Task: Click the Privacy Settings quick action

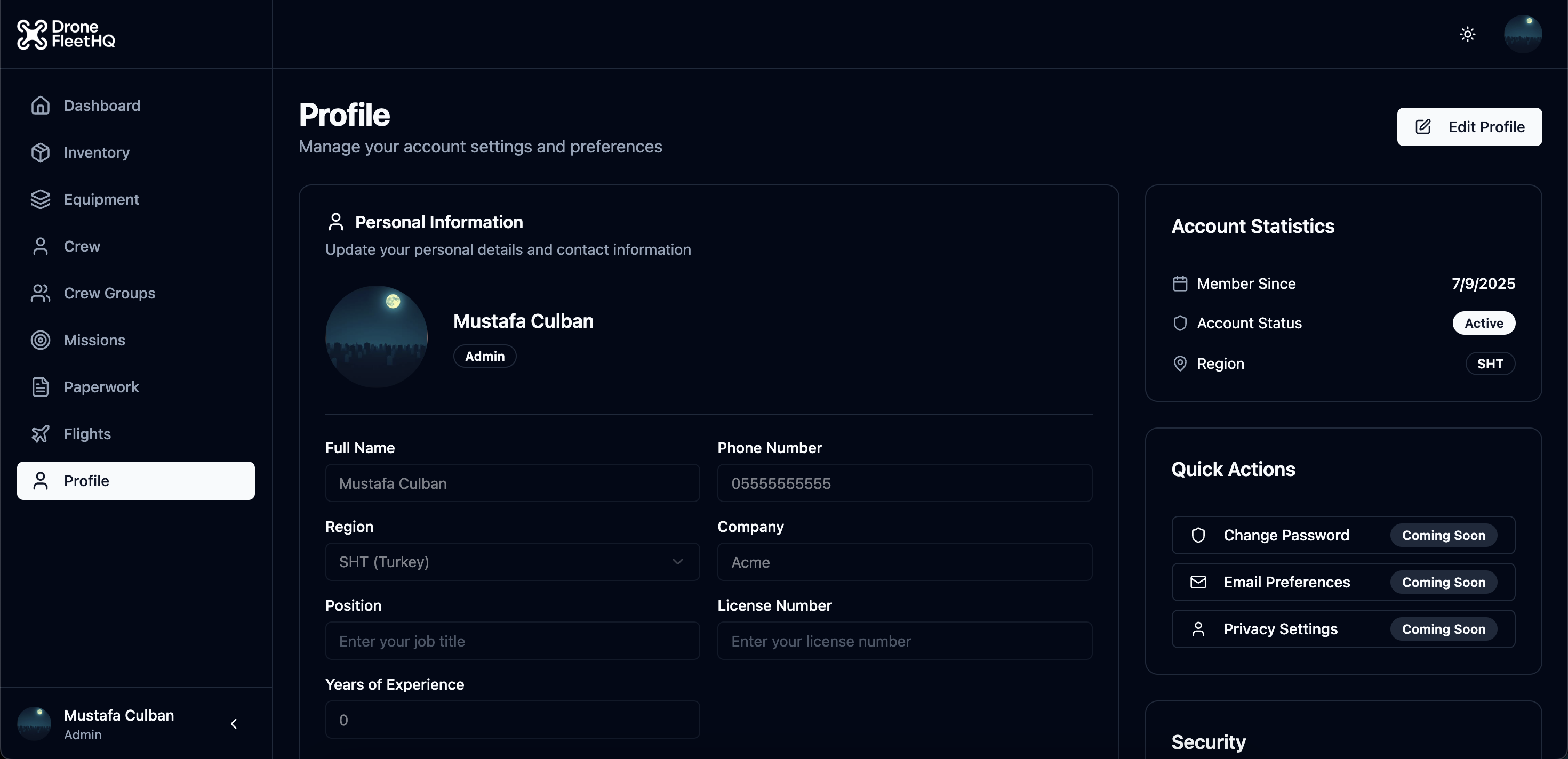Action: click(1343, 628)
